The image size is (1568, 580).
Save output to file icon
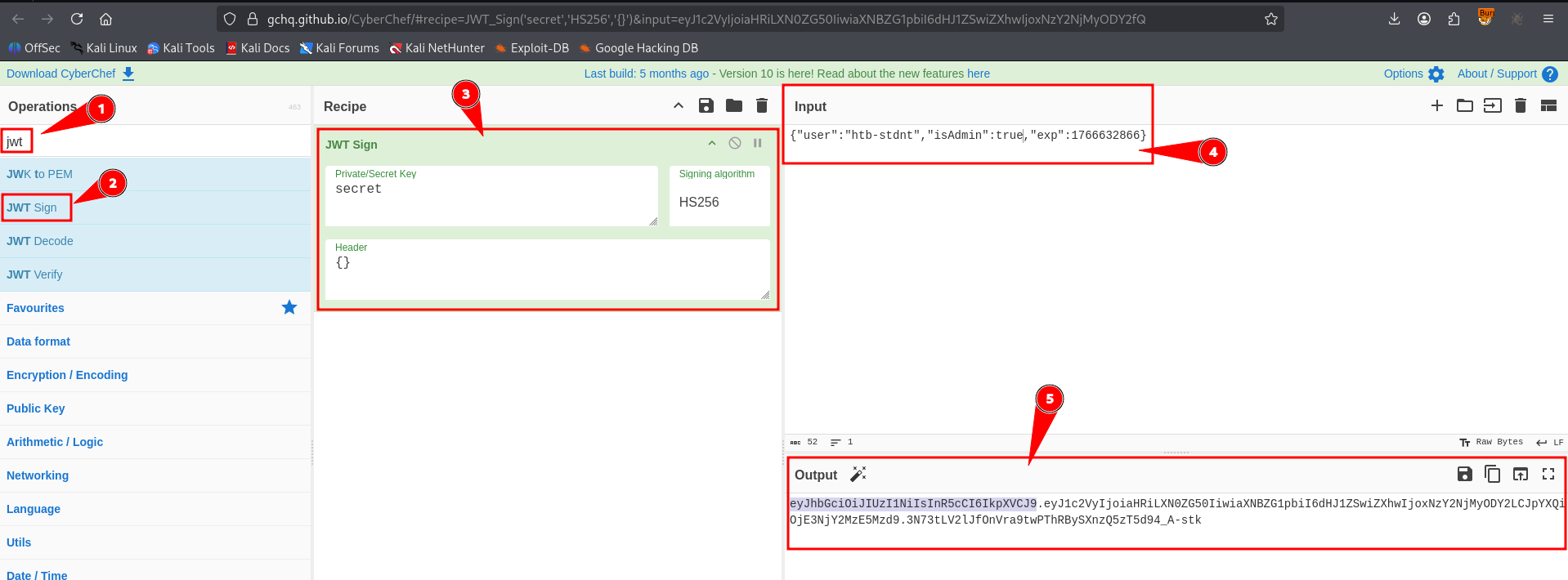[x=1464, y=474]
